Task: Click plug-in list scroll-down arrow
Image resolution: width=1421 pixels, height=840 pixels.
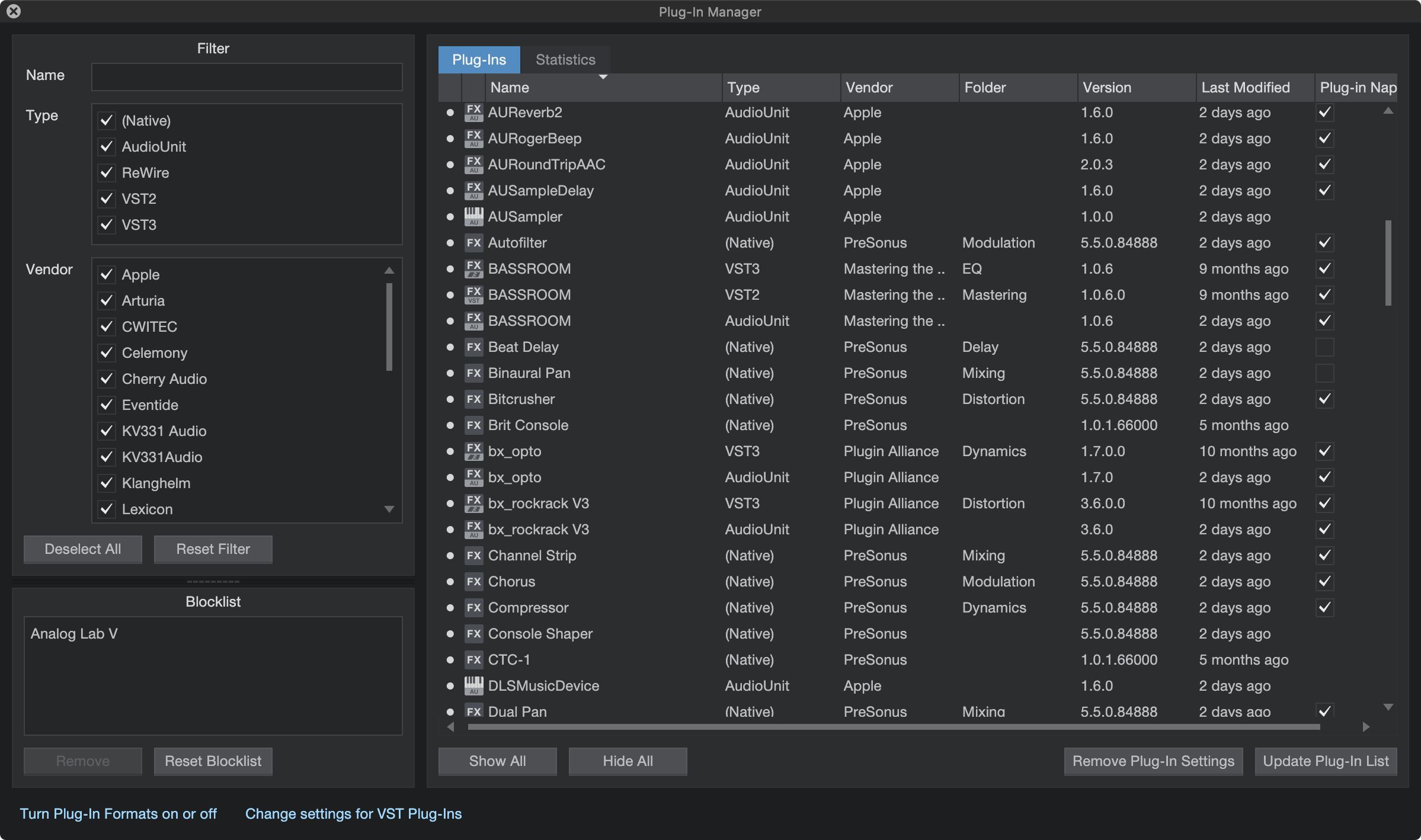Action: coord(1388,707)
